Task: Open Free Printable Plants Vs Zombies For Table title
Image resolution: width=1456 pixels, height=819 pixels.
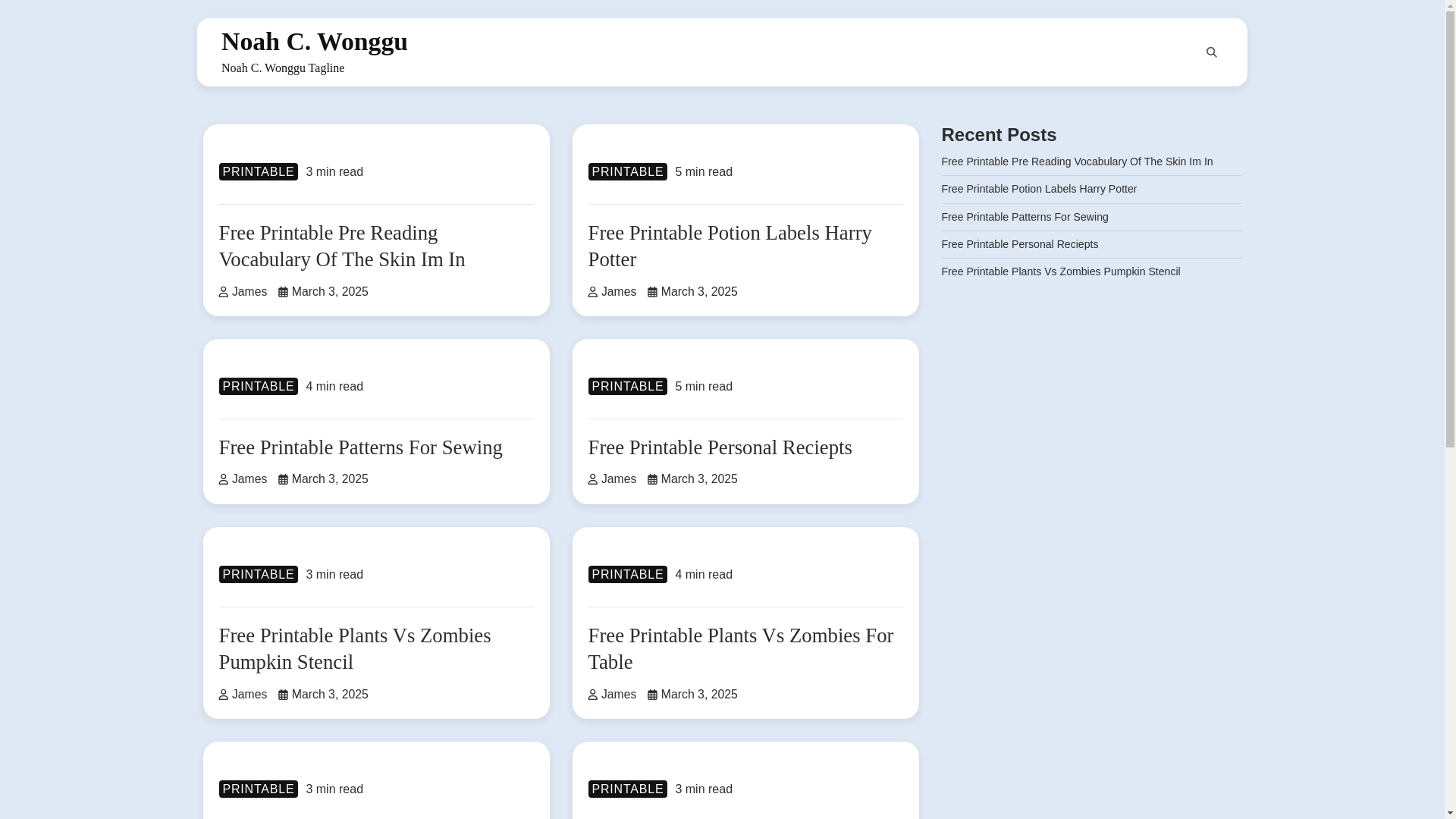Action: click(740, 648)
